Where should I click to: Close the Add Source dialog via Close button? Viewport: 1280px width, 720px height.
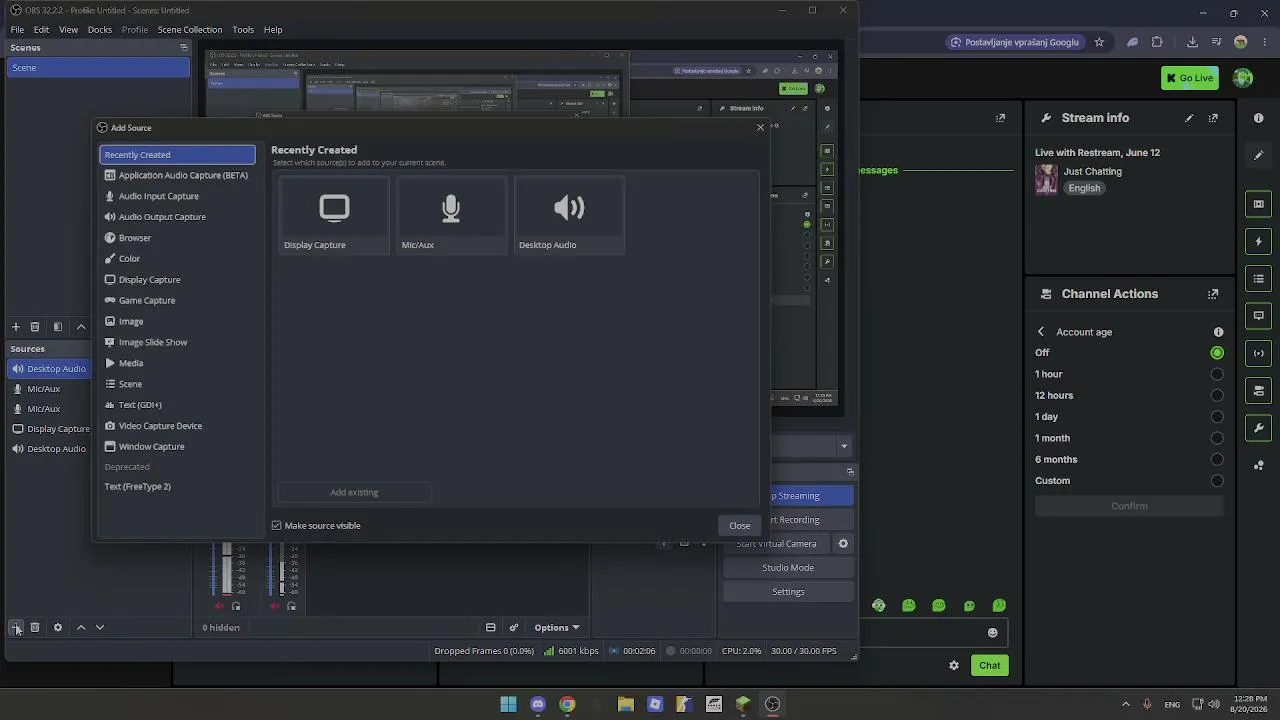(740, 526)
